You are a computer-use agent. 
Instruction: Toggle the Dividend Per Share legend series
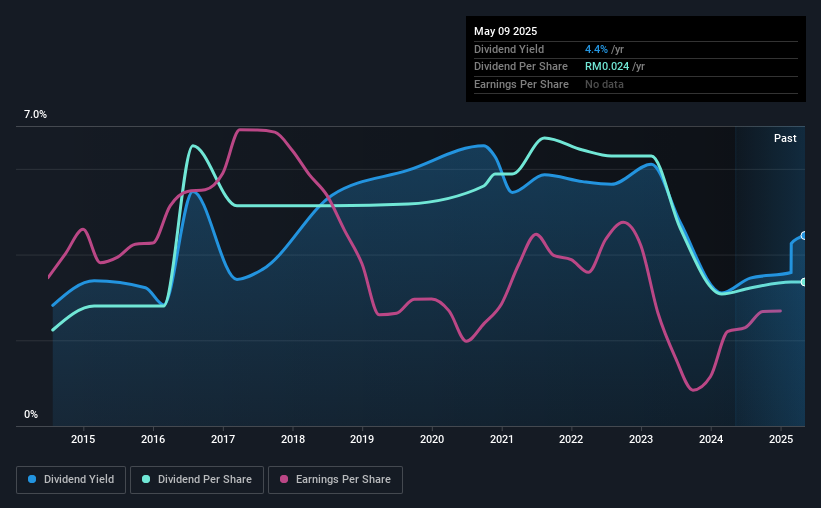(197, 480)
